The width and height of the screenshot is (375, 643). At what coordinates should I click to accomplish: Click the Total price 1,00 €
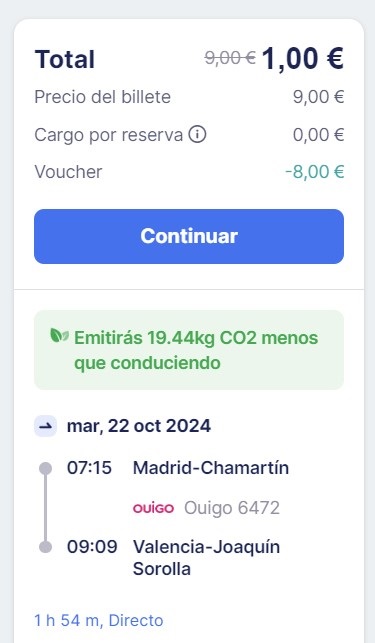pyautogui.click(x=303, y=59)
